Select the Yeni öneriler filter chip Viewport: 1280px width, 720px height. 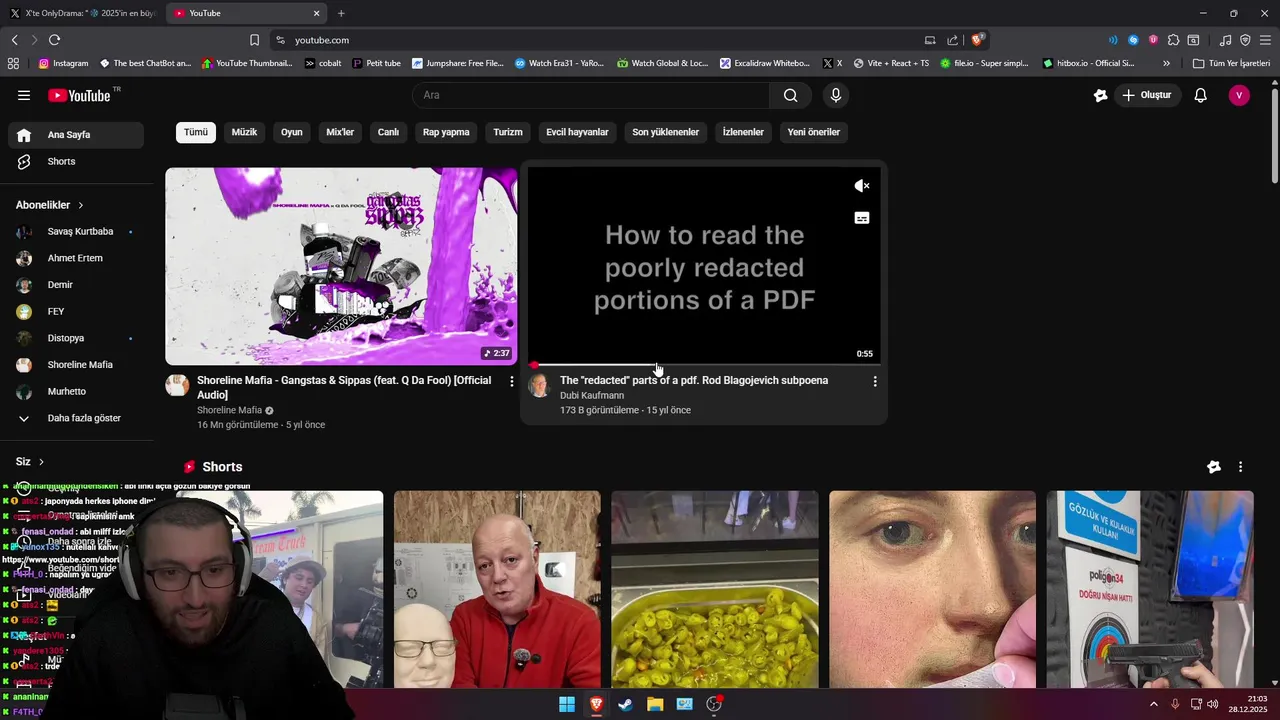tap(814, 132)
